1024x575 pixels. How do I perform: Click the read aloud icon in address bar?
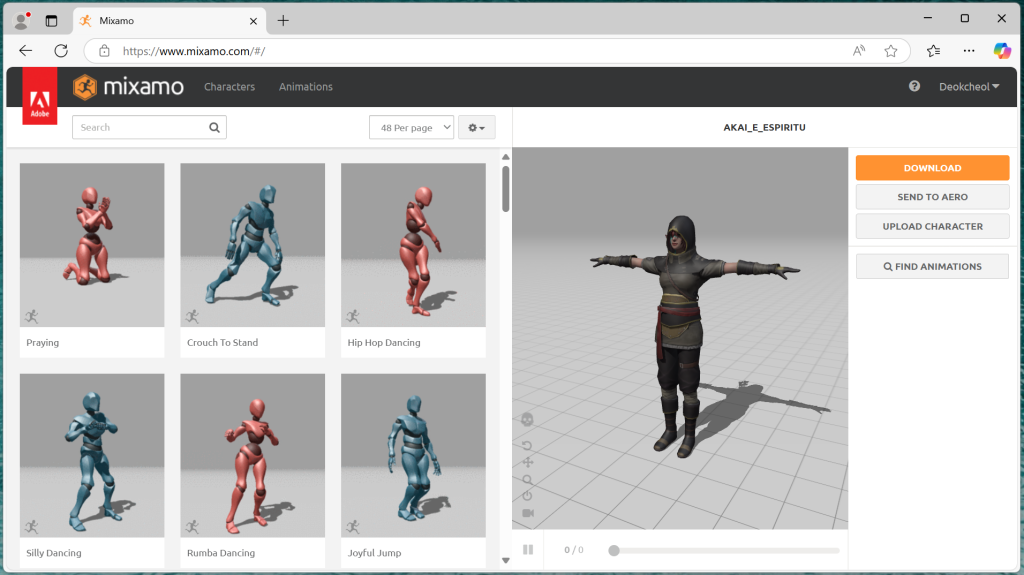click(859, 51)
